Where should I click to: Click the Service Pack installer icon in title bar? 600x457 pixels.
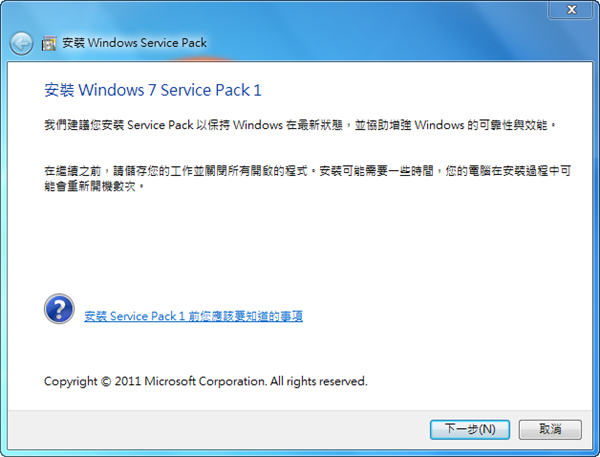[x=49, y=44]
